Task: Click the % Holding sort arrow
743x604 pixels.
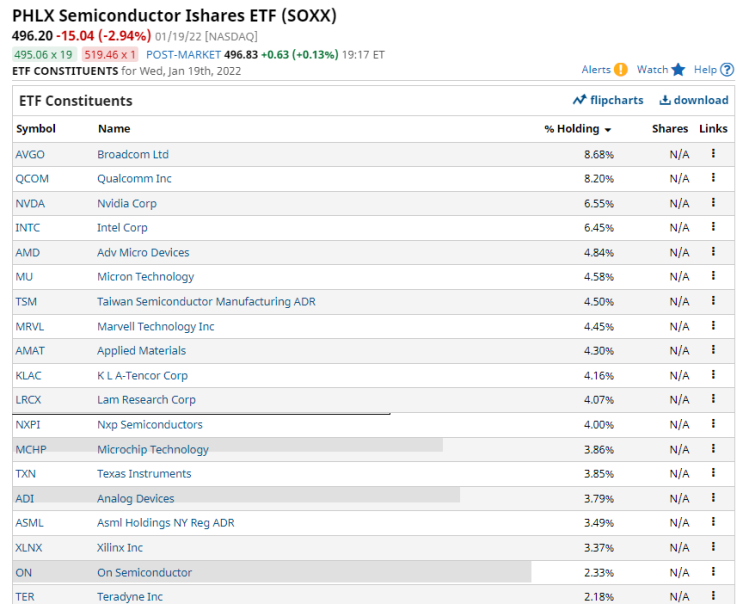Action: (x=608, y=130)
